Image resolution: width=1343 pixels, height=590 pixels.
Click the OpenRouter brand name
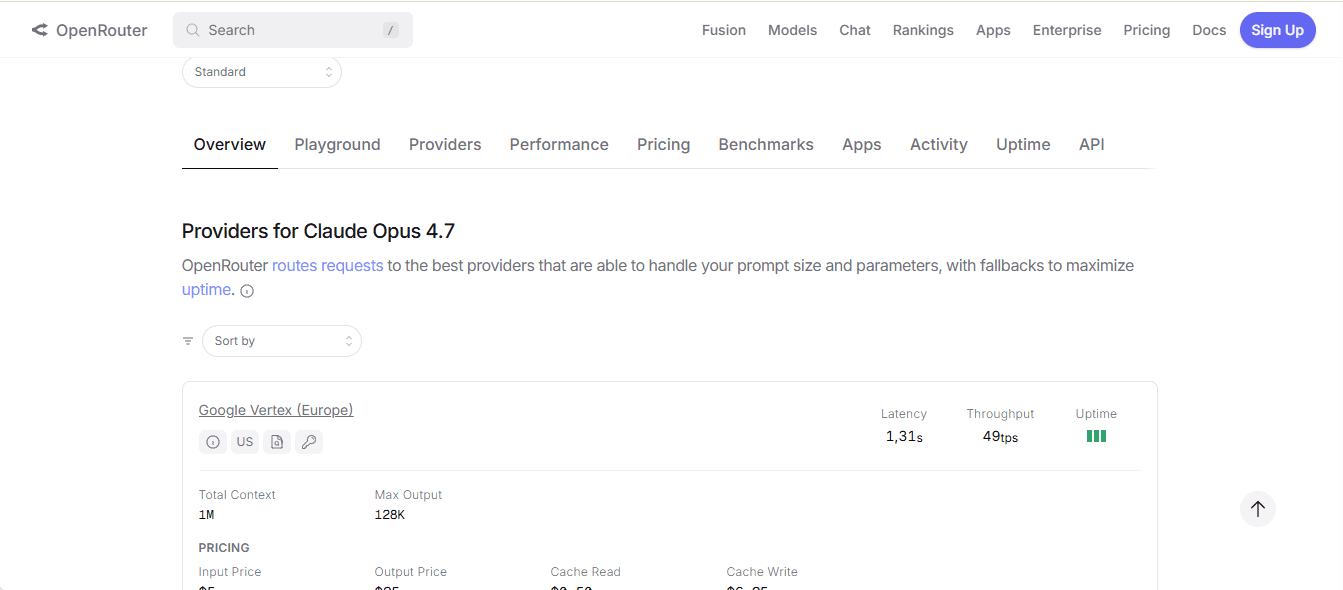pyautogui.click(x=101, y=30)
